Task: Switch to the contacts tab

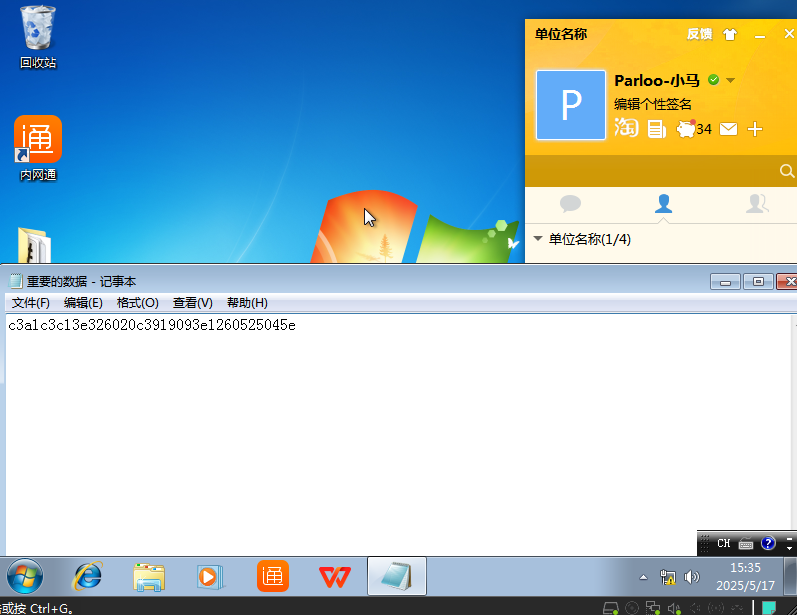Action: pyautogui.click(x=663, y=204)
